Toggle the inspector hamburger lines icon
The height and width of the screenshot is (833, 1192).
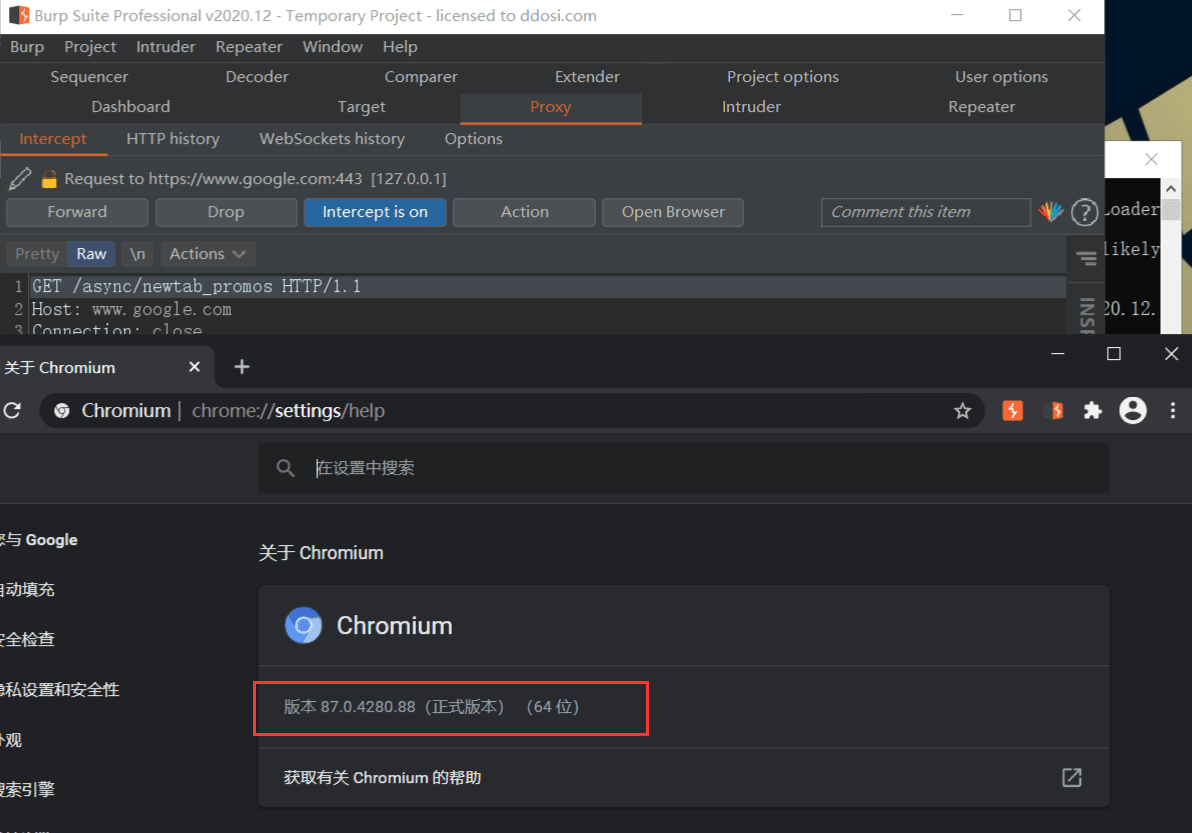[1086, 259]
